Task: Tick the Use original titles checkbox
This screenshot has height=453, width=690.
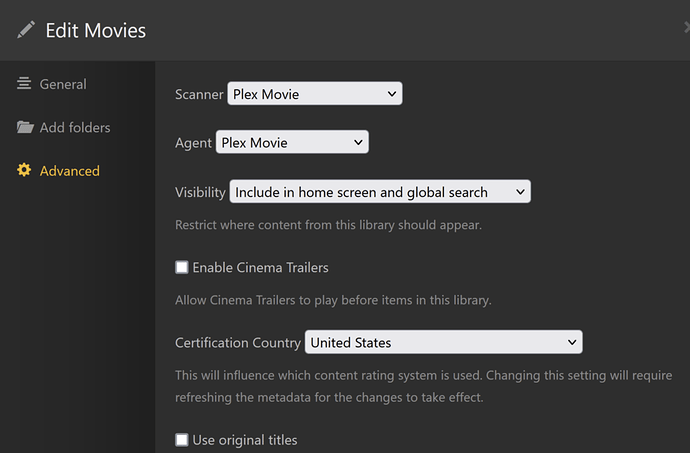Action: tap(182, 439)
